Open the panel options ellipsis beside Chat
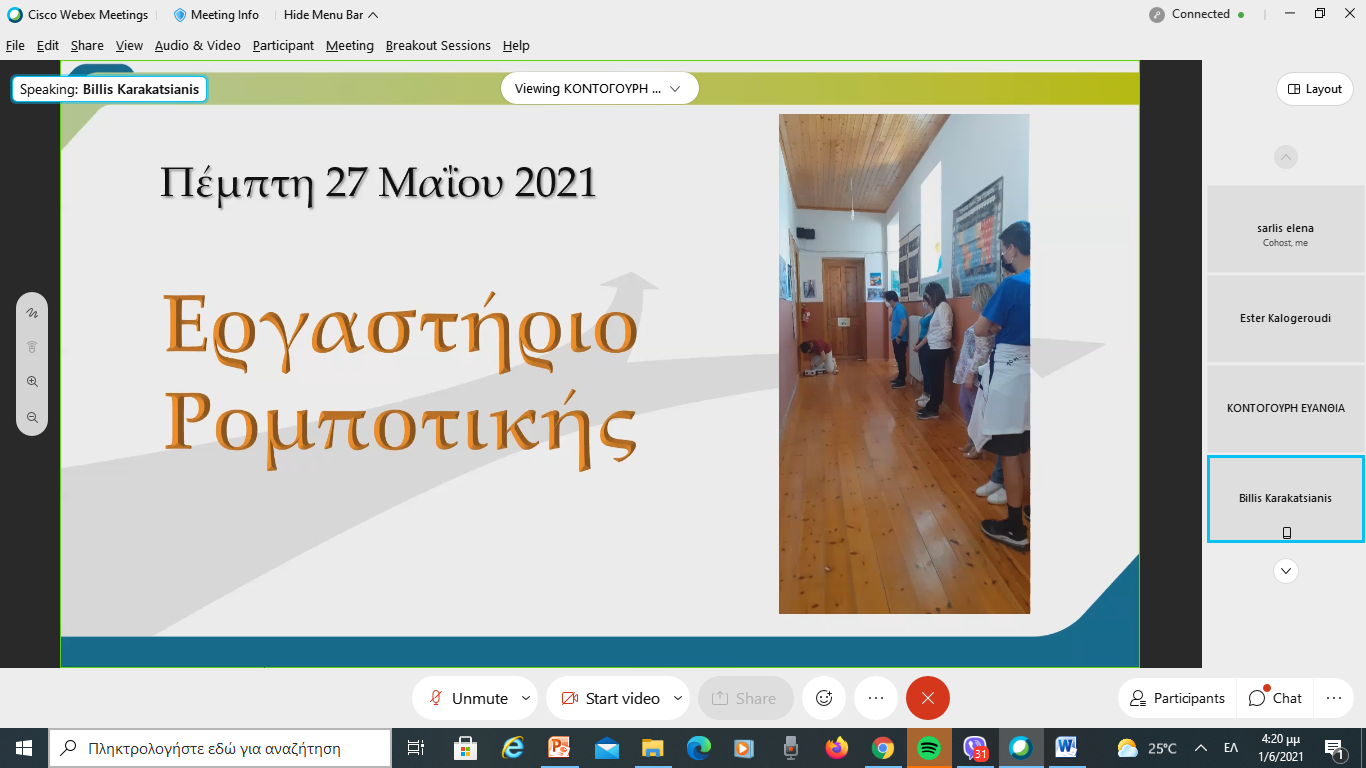The height and width of the screenshot is (768, 1366). (x=1333, y=698)
